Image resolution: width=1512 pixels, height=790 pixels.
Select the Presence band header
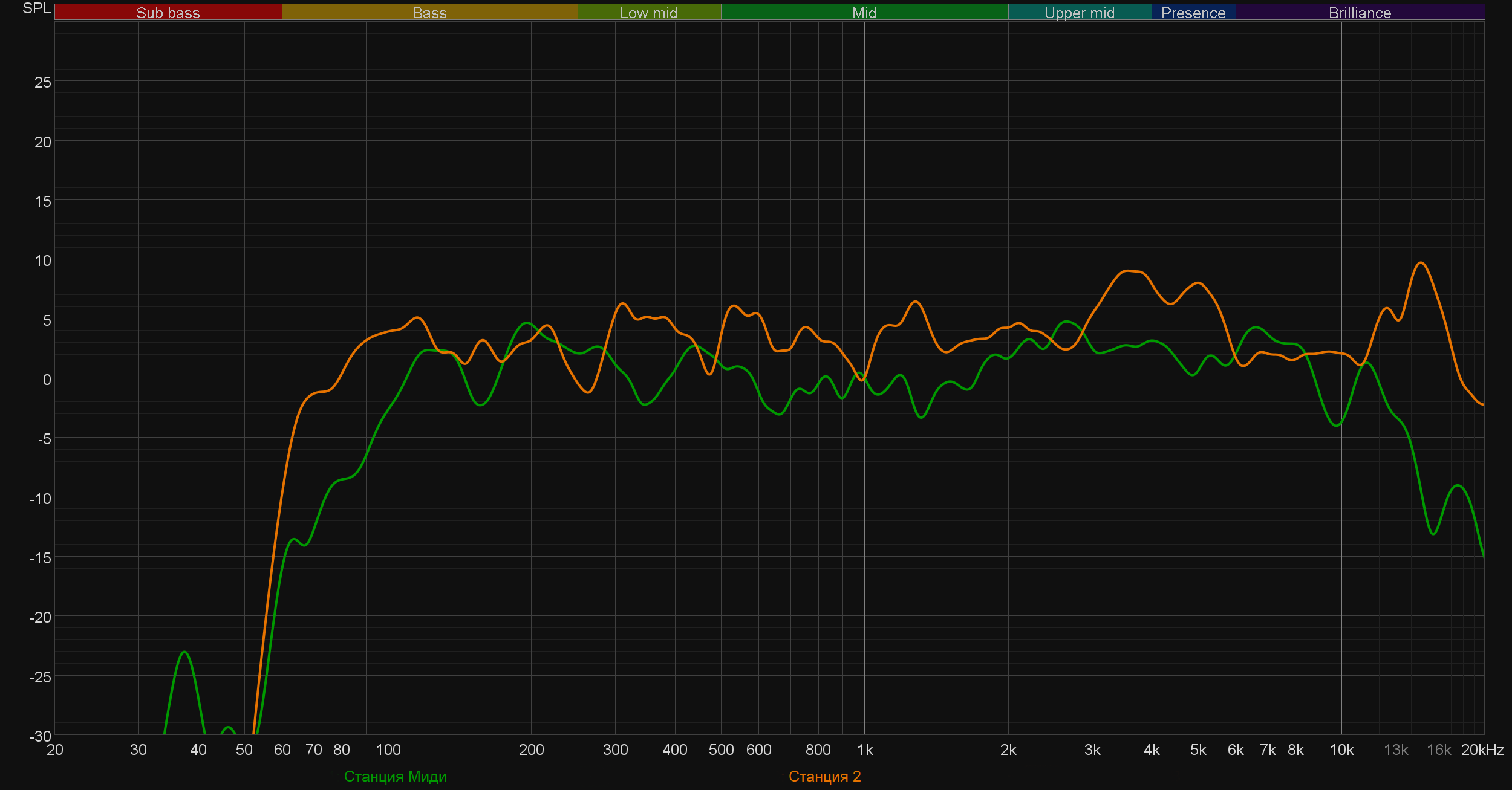(x=1193, y=13)
